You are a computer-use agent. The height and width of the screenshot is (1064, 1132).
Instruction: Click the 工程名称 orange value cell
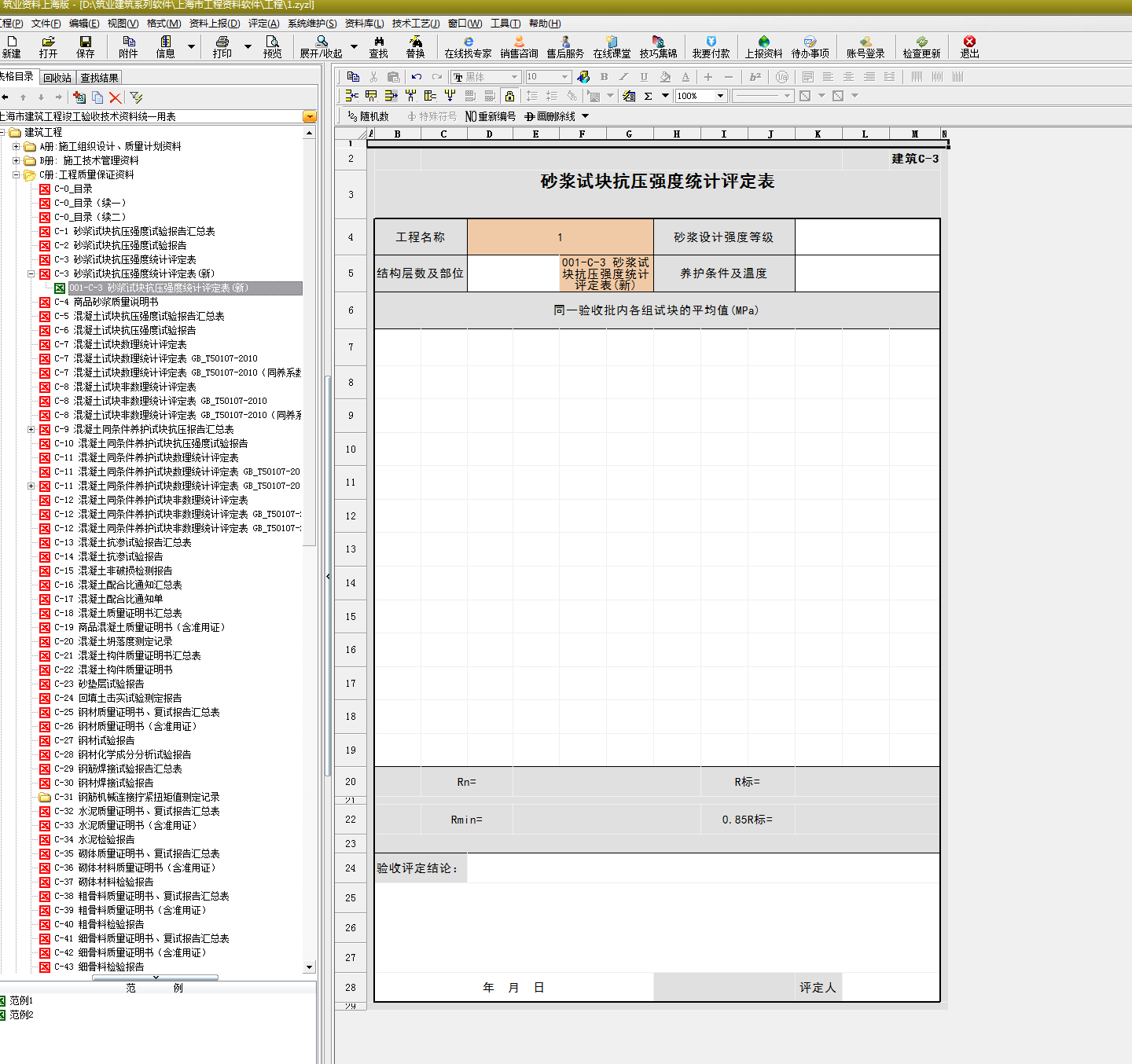[x=560, y=237]
